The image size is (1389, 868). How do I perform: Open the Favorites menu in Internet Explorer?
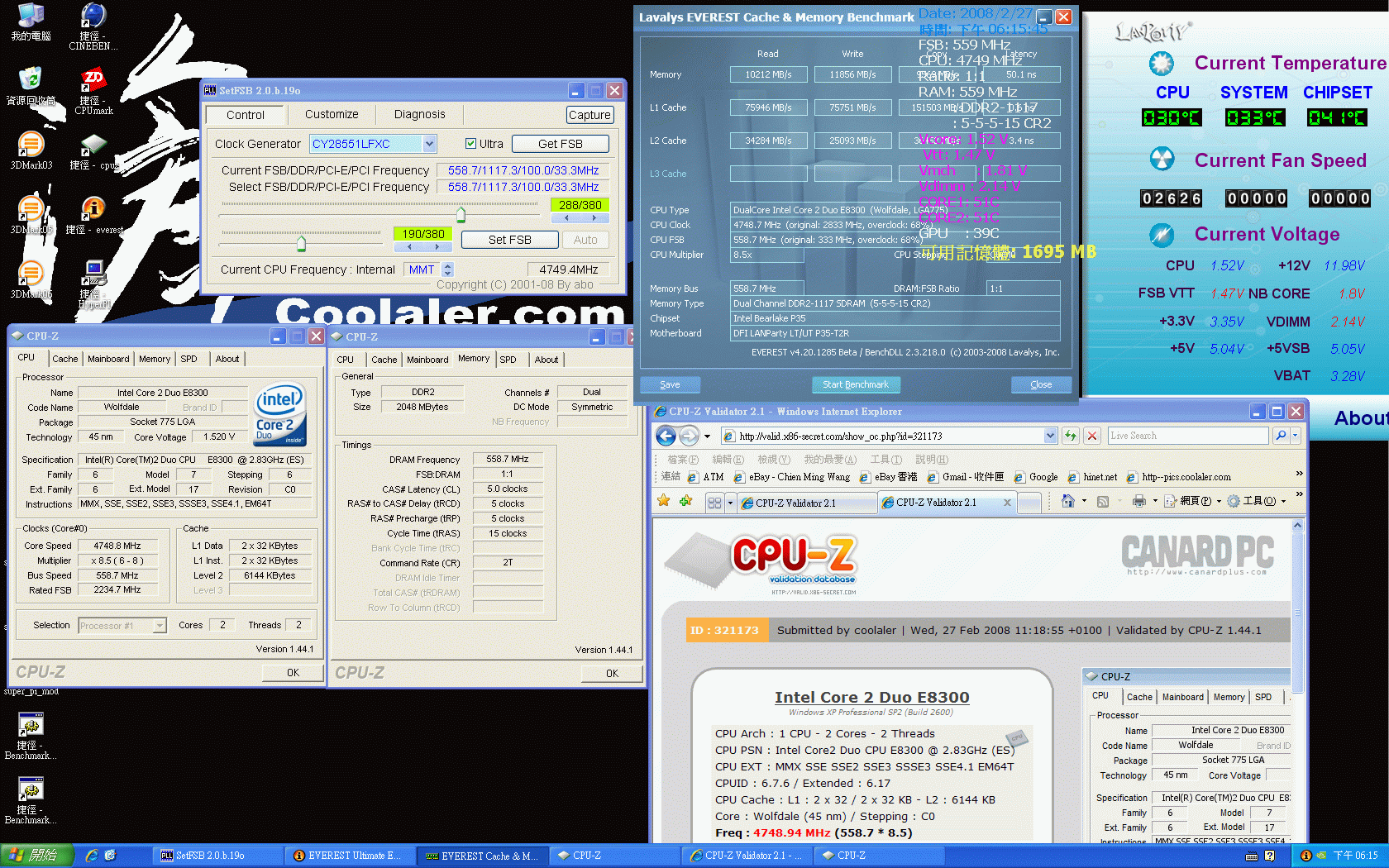830,460
